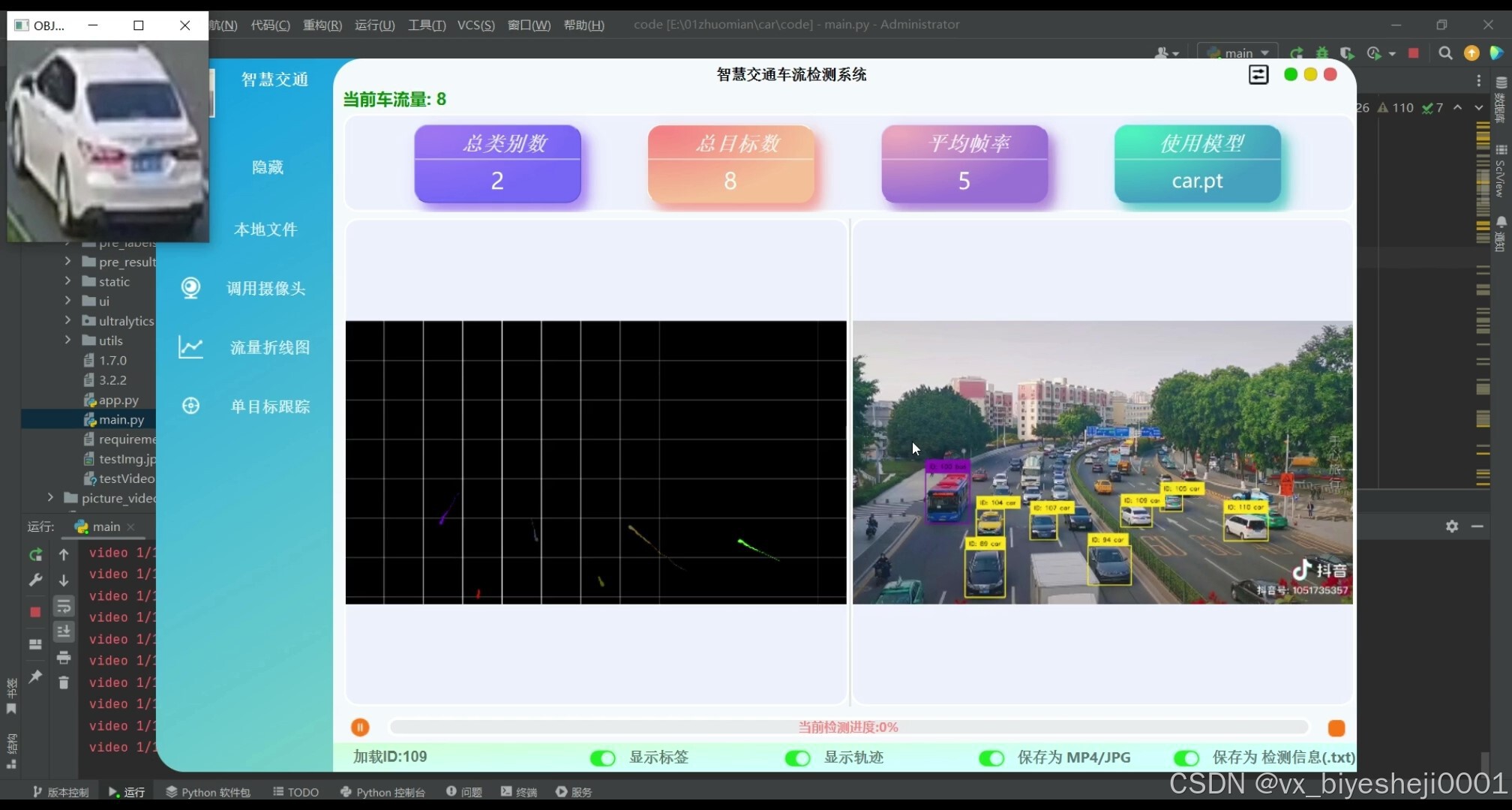Screen dimensions: 1512x810
Task: Expand the picture_video folder
Action: 50,496
